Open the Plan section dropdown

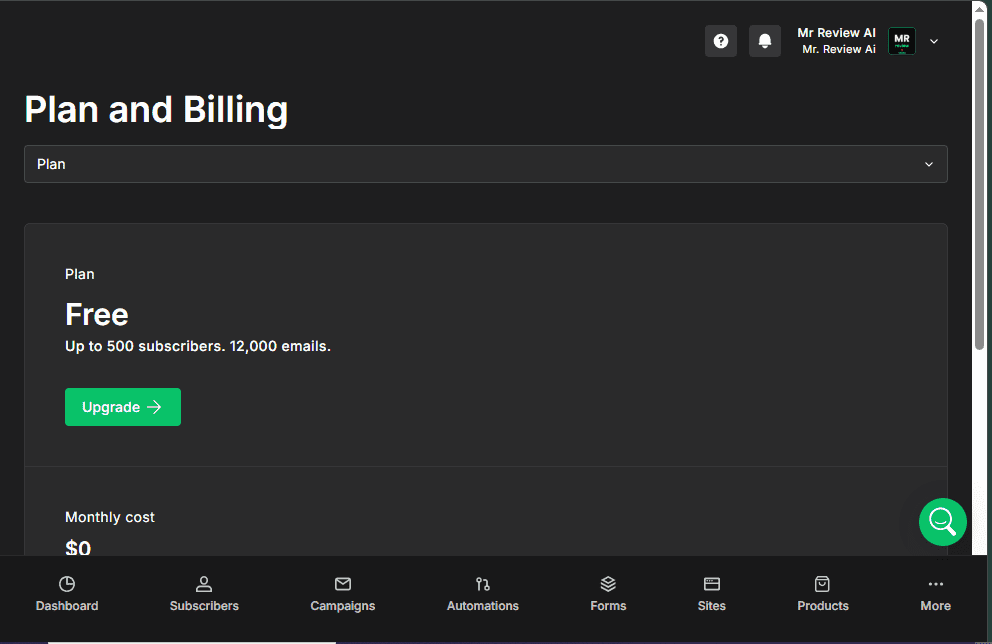[x=486, y=164]
